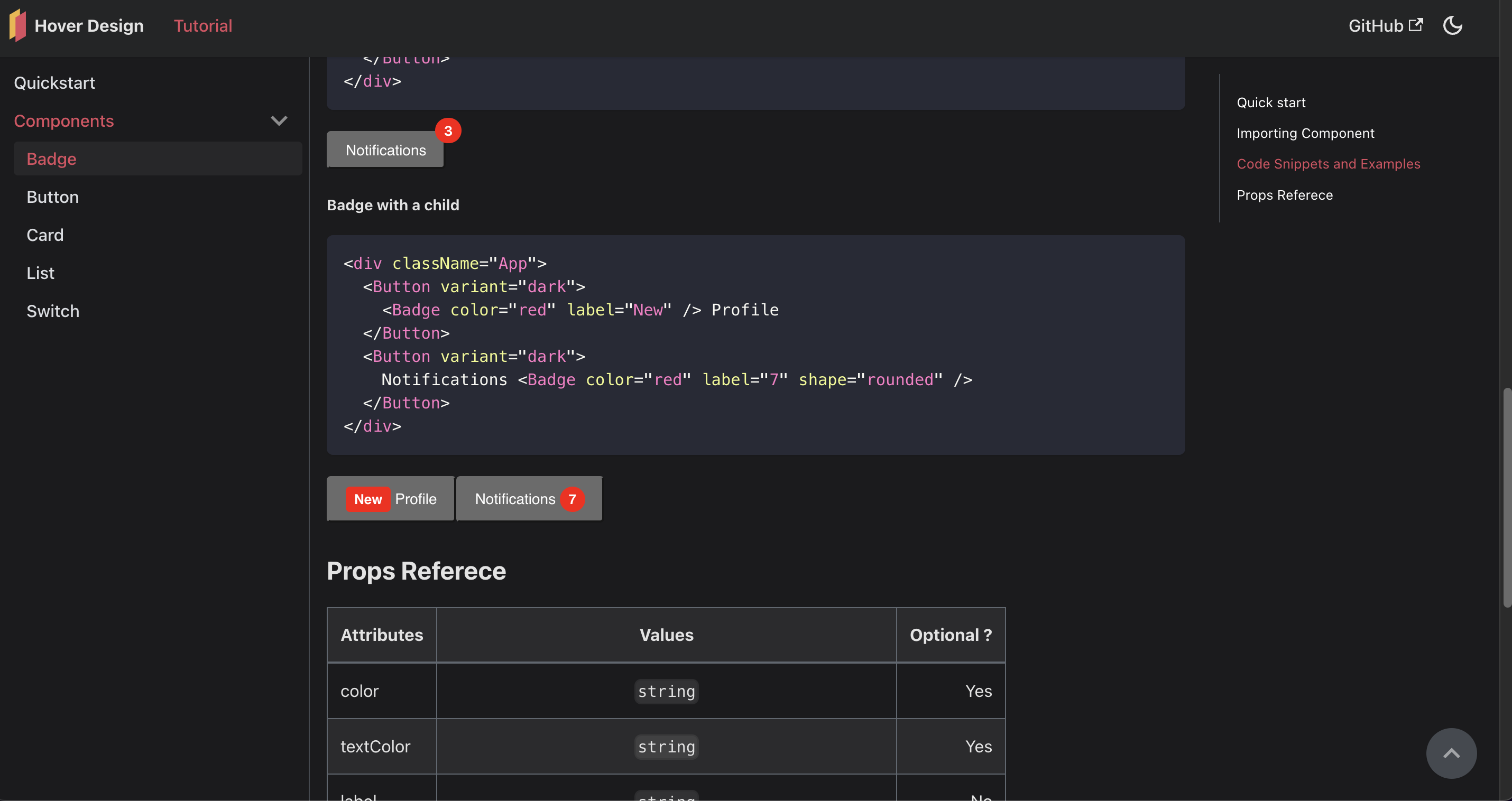Open the GitHub external link
1512x801 pixels.
(x=1385, y=25)
